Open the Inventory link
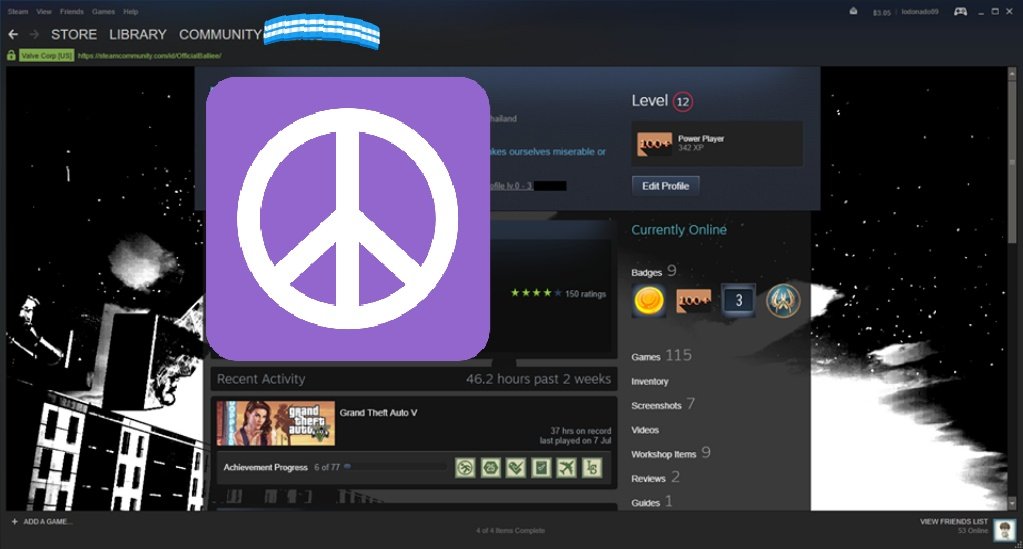 (x=650, y=381)
